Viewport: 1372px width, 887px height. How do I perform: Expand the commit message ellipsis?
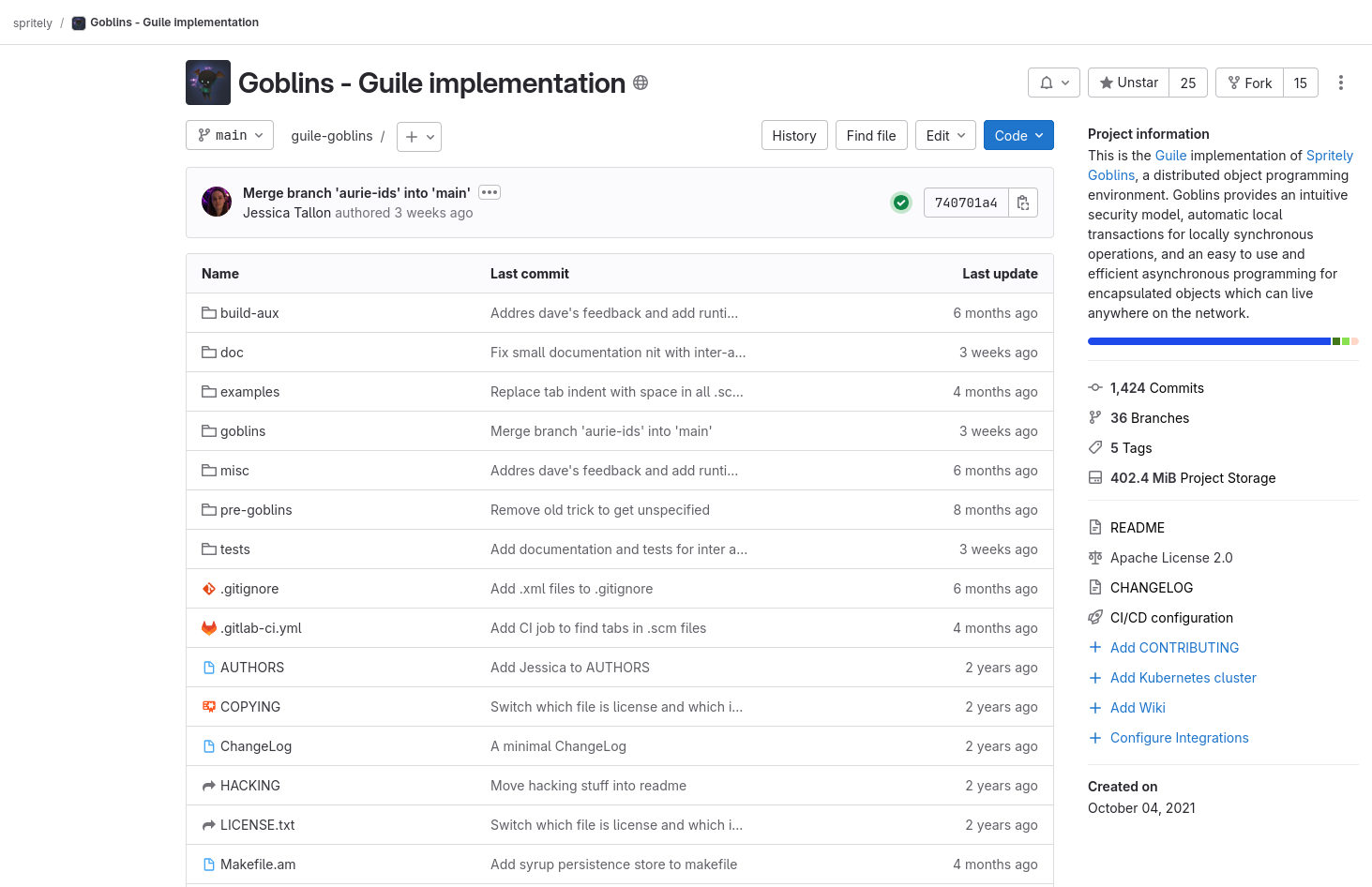click(490, 192)
